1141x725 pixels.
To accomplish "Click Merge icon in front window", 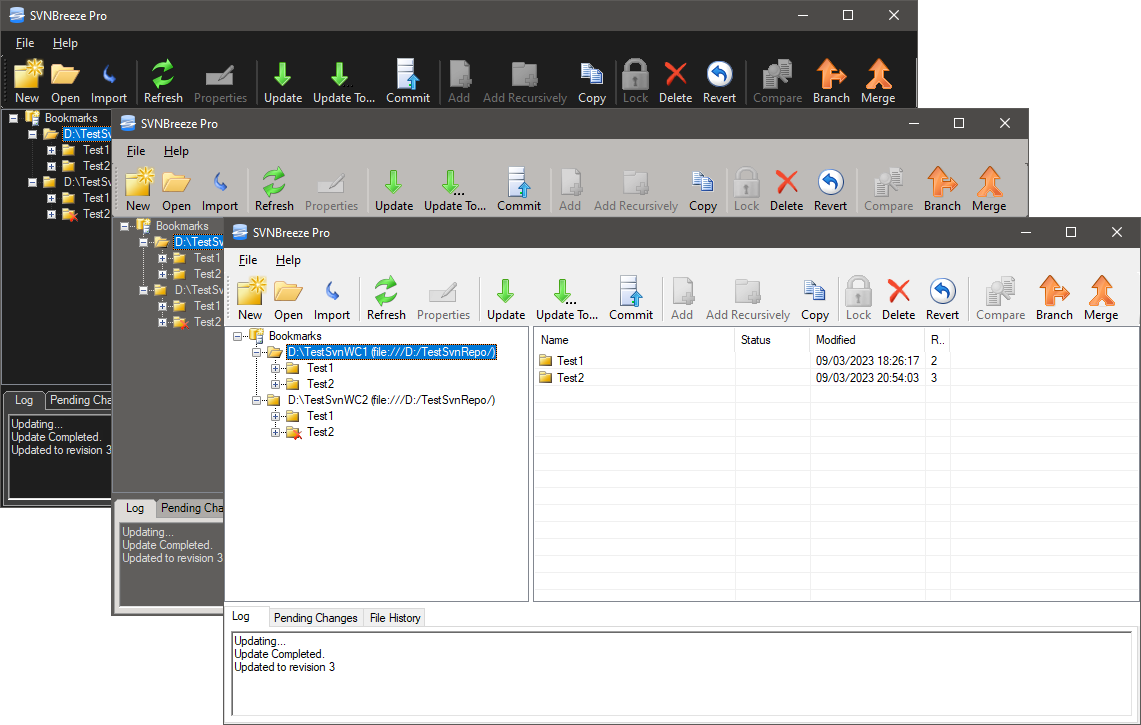I will tap(1101, 299).
